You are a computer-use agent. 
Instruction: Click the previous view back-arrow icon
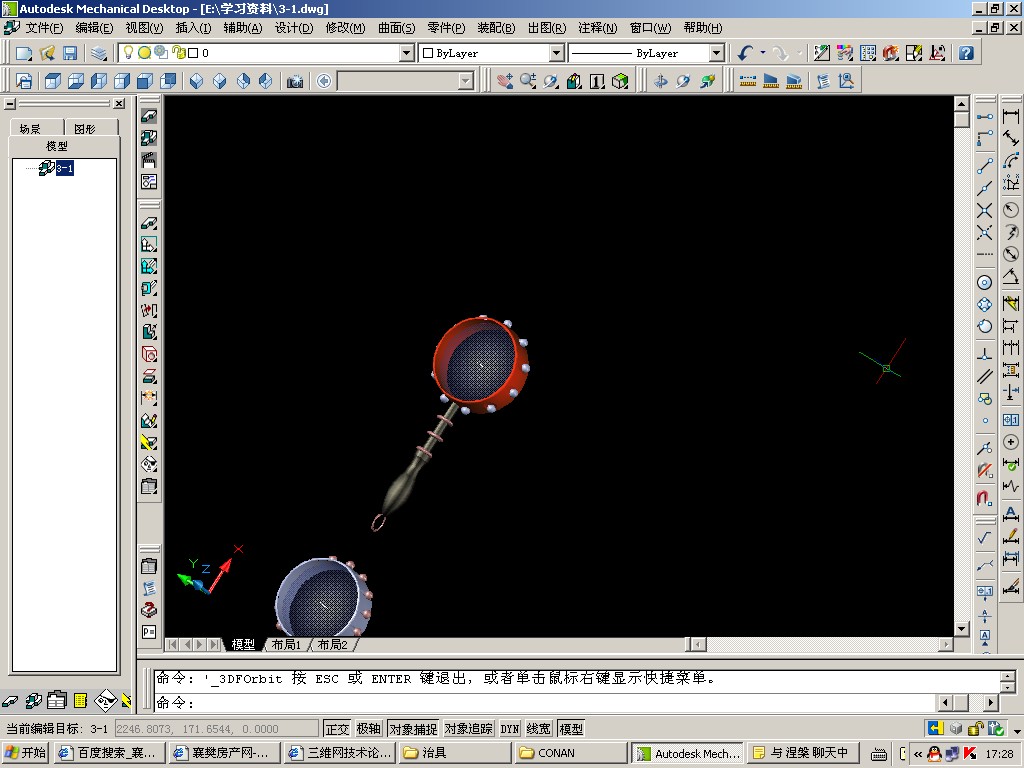click(x=324, y=81)
